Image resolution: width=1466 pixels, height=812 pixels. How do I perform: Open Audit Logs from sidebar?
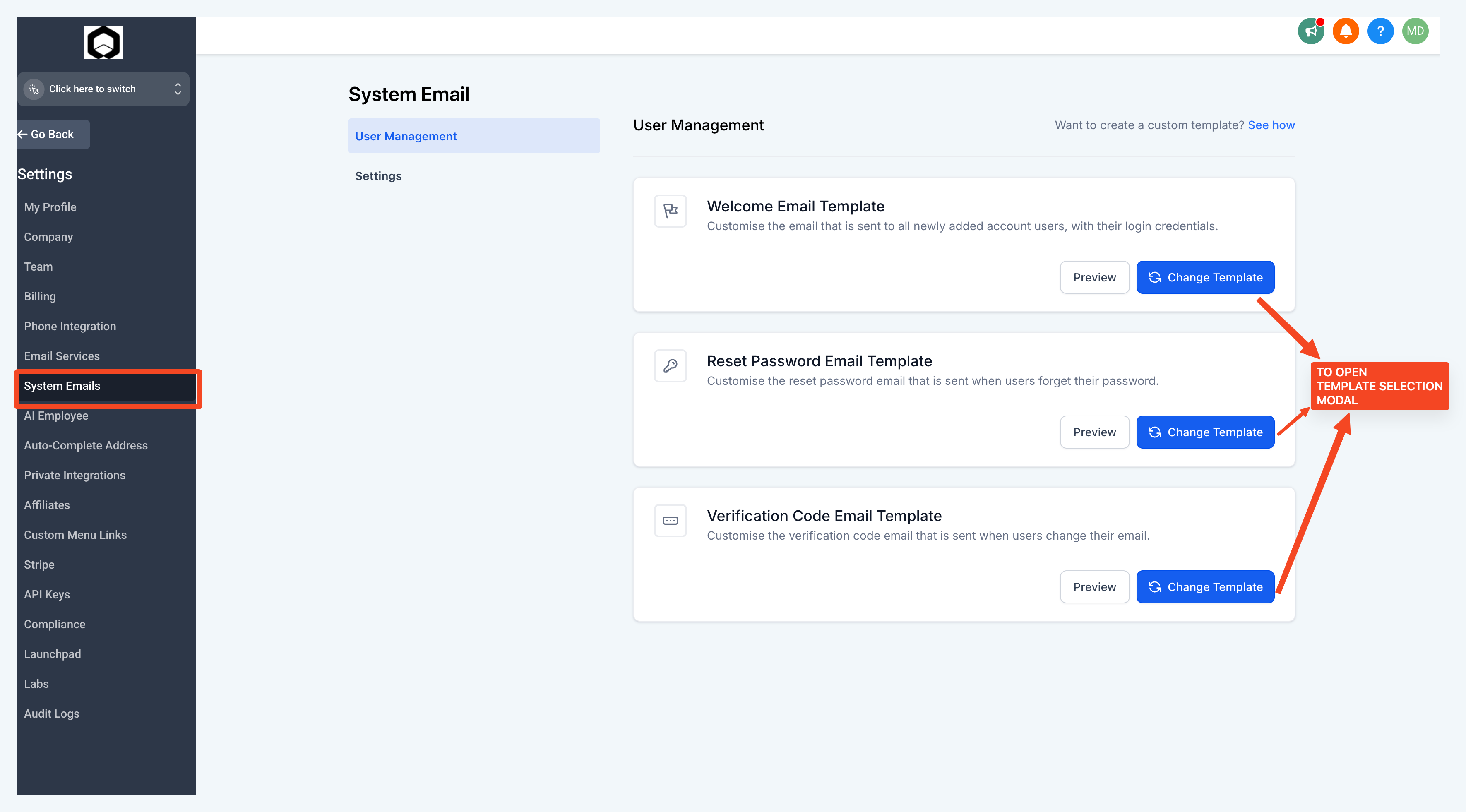click(51, 714)
